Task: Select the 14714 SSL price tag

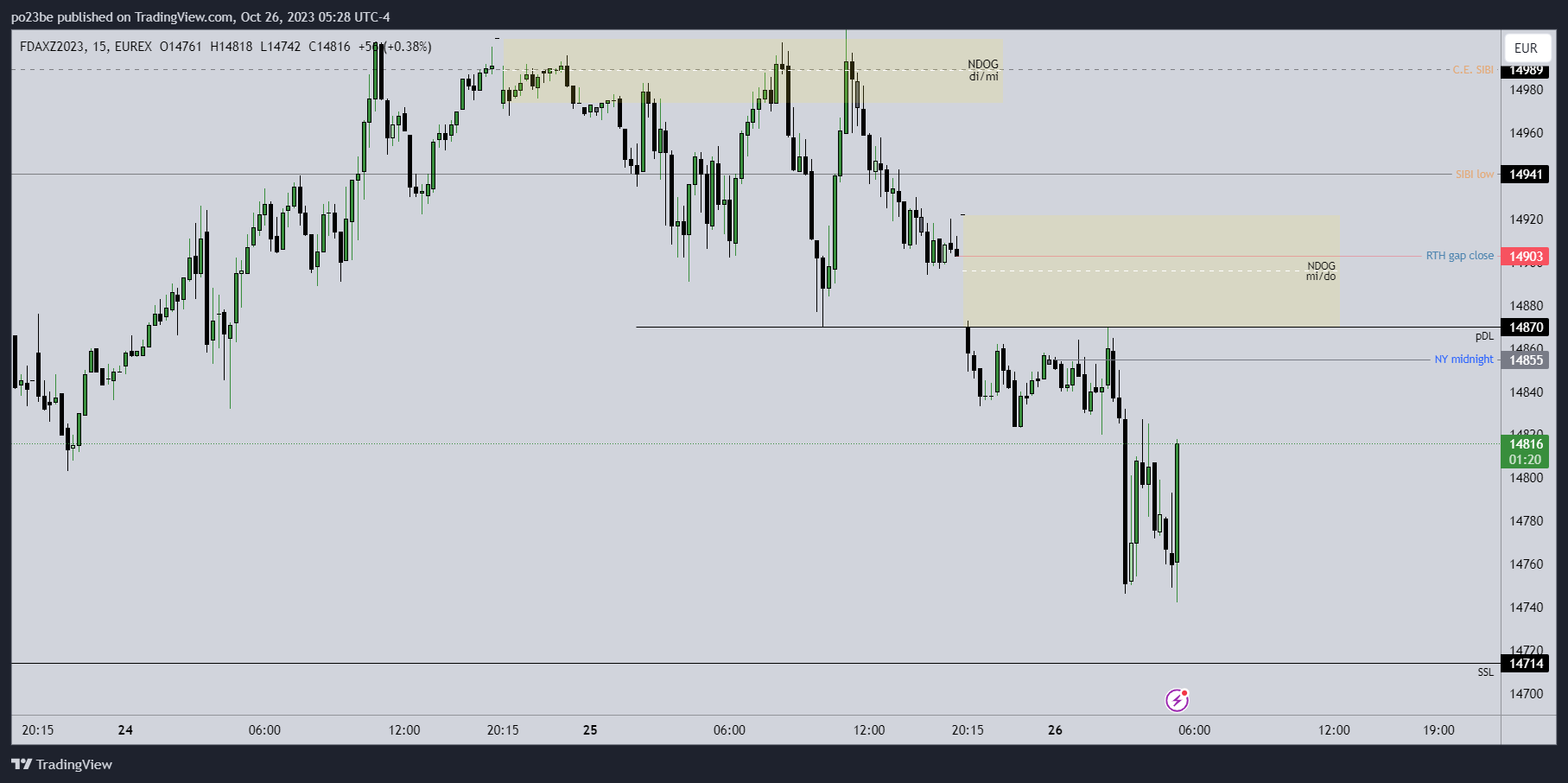Action: coord(1525,664)
